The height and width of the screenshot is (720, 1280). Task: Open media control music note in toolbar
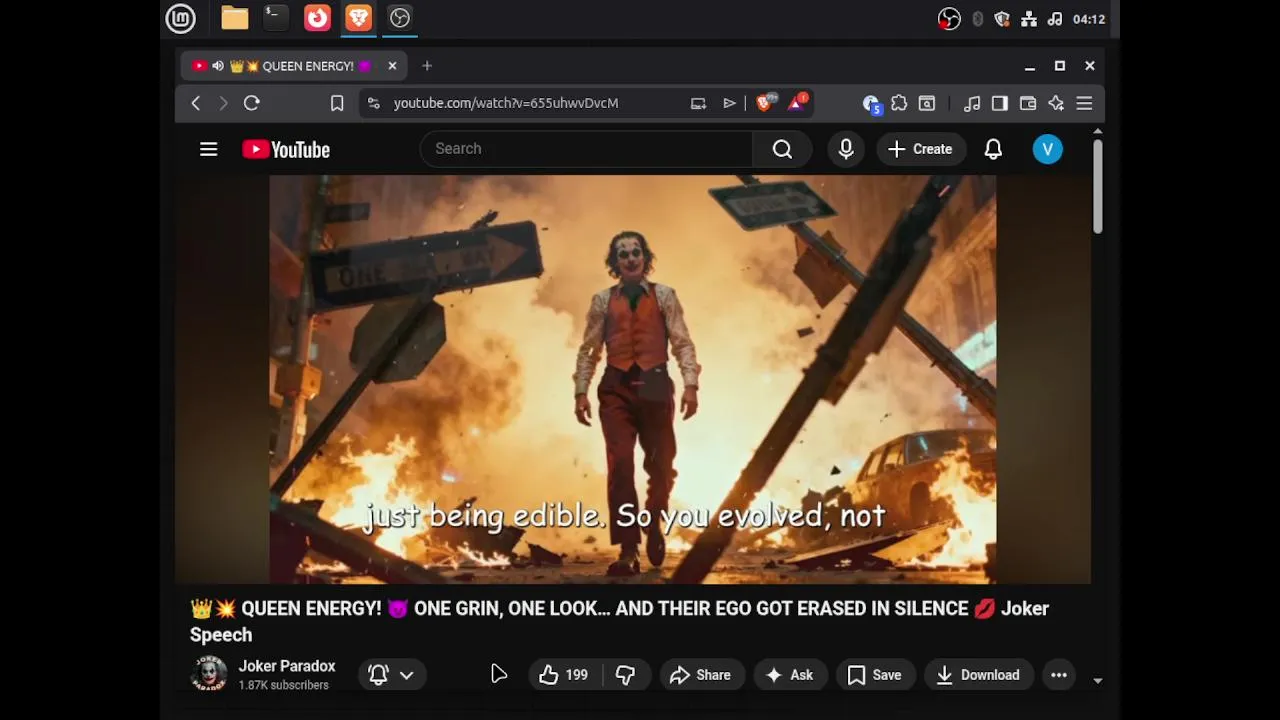click(972, 103)
